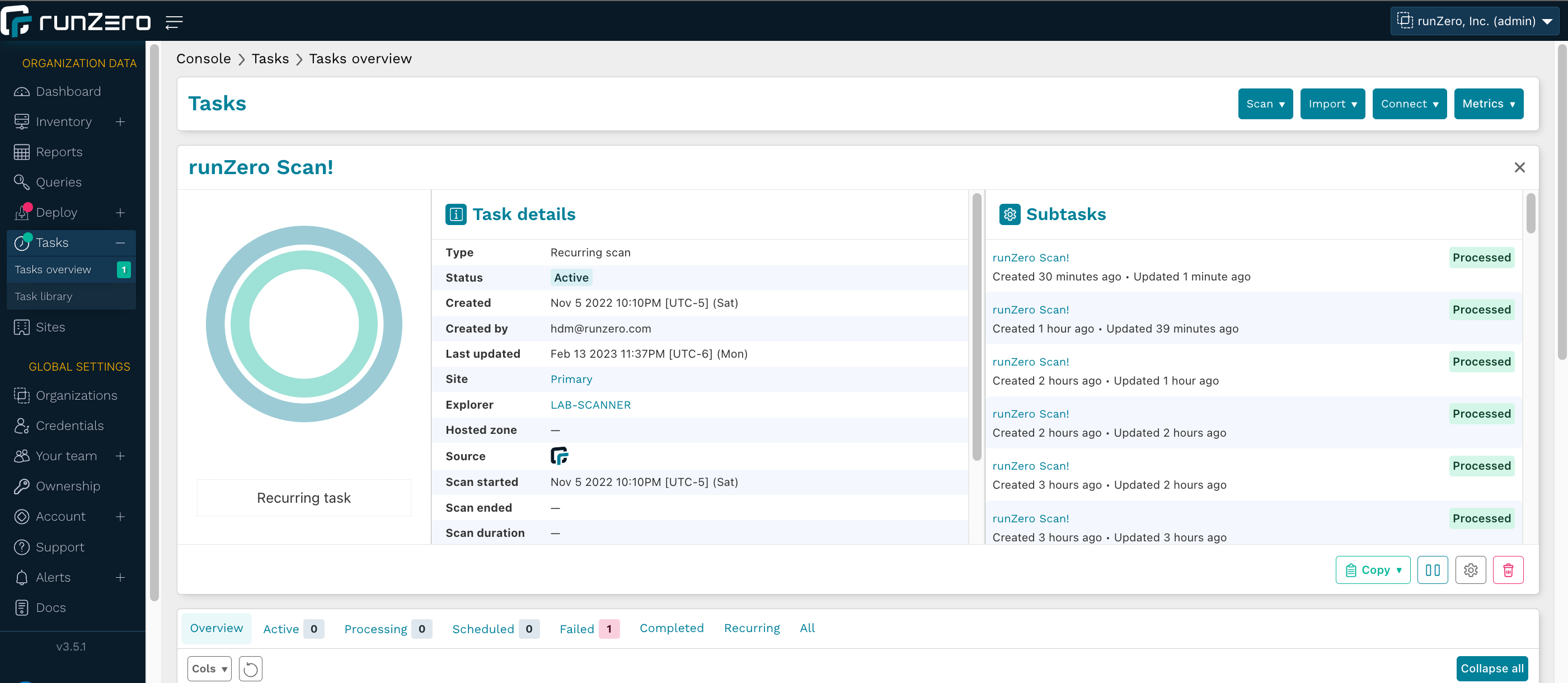The width and height of the screenshot is (1568, 683).
Task: Click the Copy task icon button
Action: (1373, 570)
